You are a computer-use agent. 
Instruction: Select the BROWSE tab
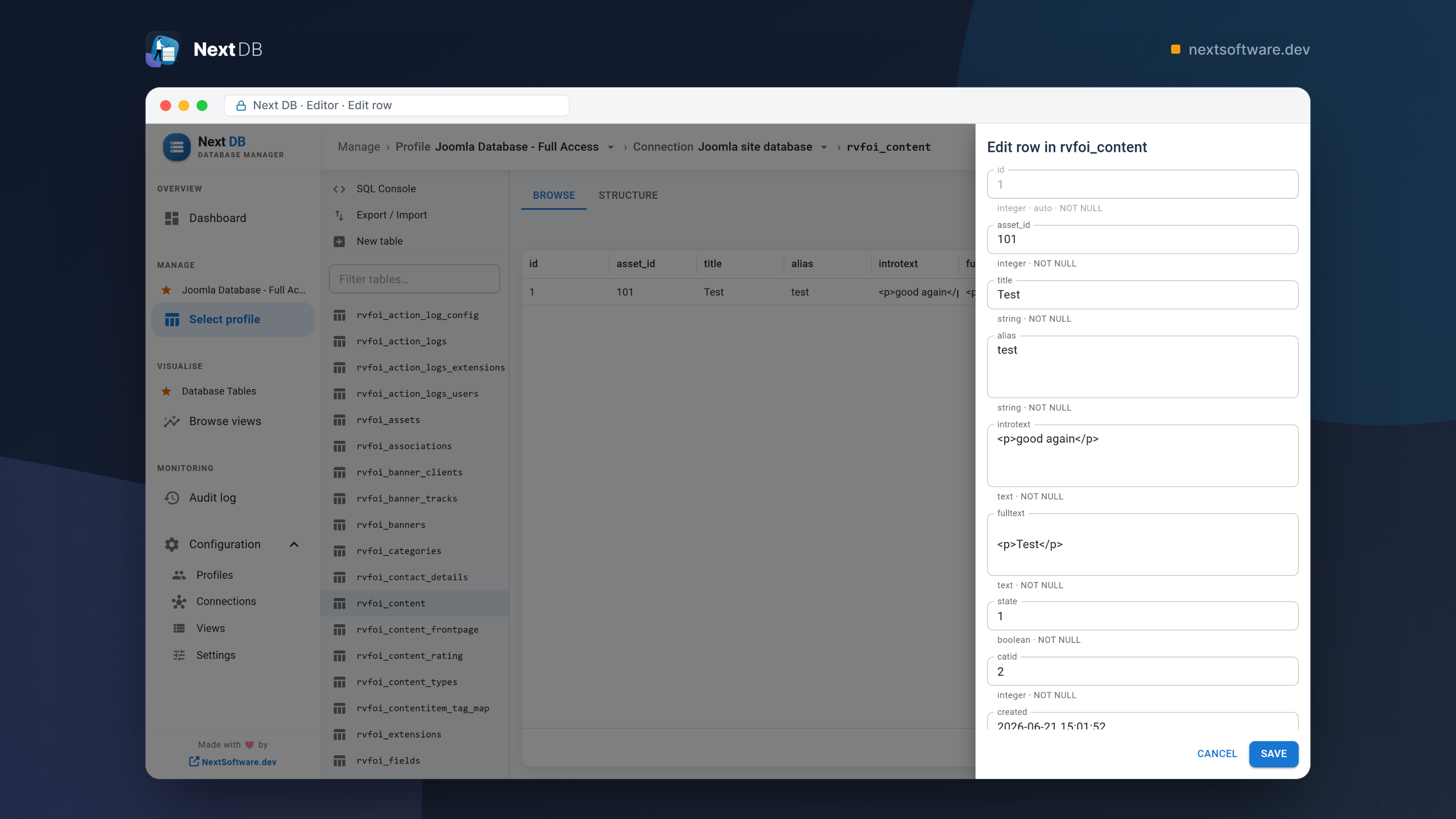pos(554,195)
